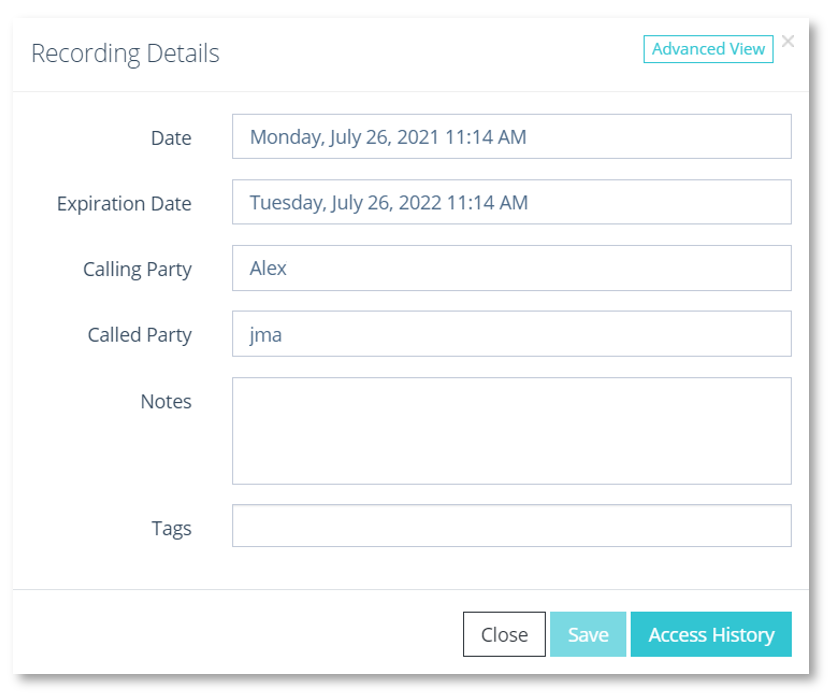Click the Notes label
Viewport: 828px width, 693px height.
tap(166, 401)
